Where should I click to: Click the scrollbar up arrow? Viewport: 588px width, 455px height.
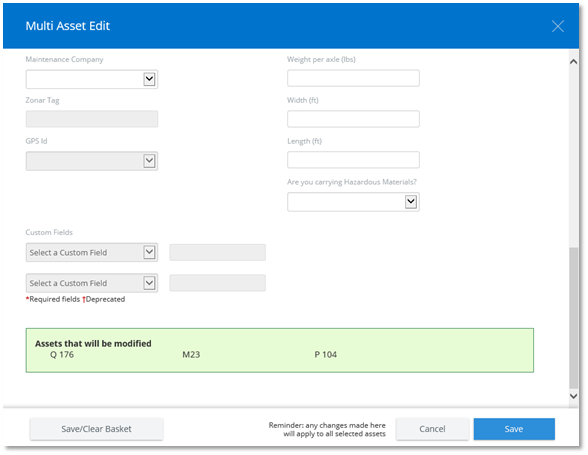(x=573, y=62)
